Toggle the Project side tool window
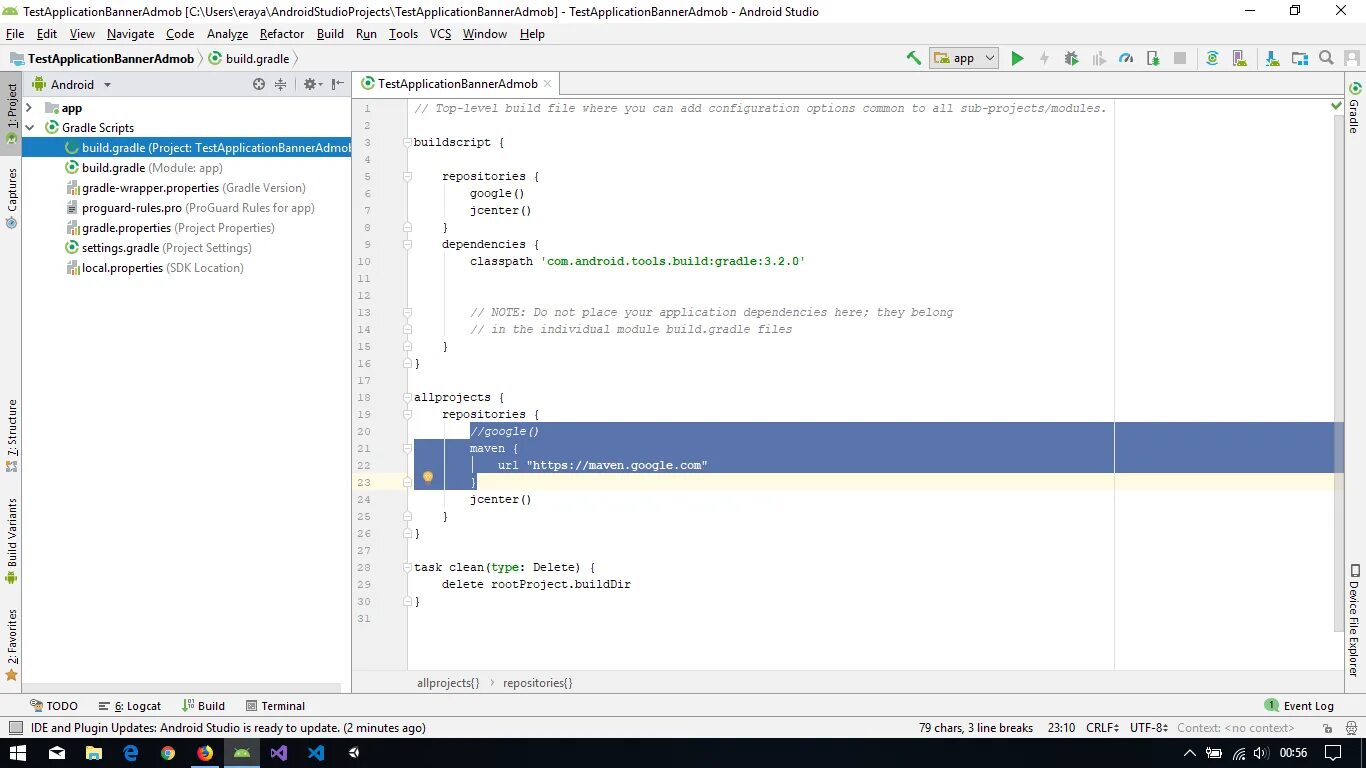This screenshot has height=768, width=1366. pos(11,112)
